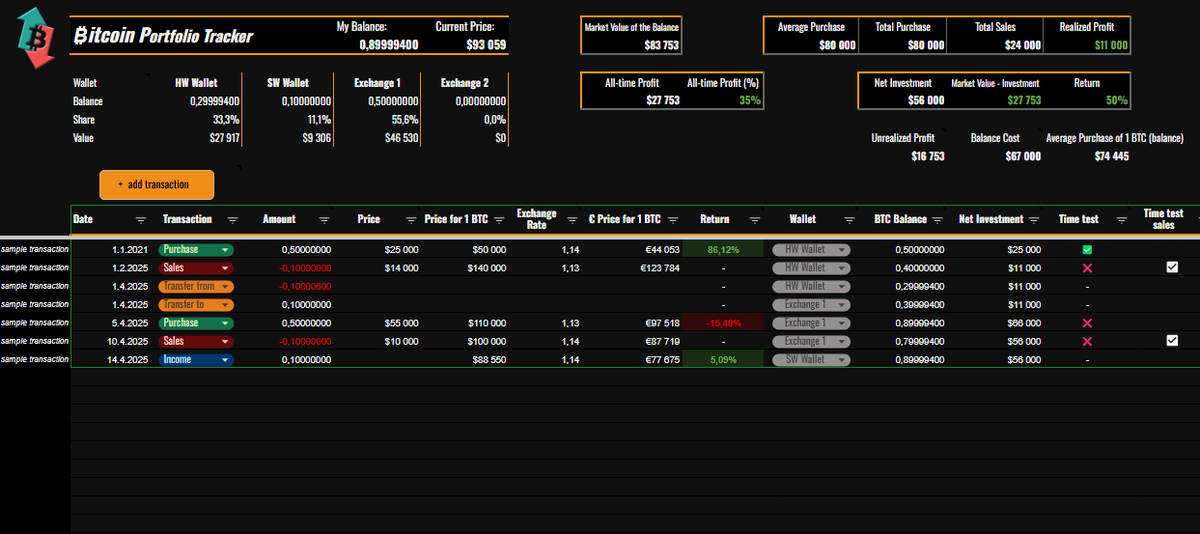
Task: Open the Date column filter icon
Action: pyautogui.click(x=140, y=219)
